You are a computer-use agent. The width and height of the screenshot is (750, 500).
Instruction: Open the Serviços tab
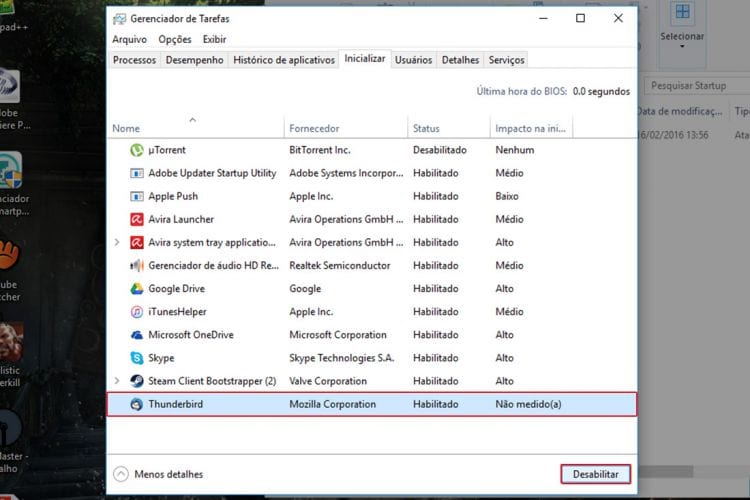click(x=507, y=60)
